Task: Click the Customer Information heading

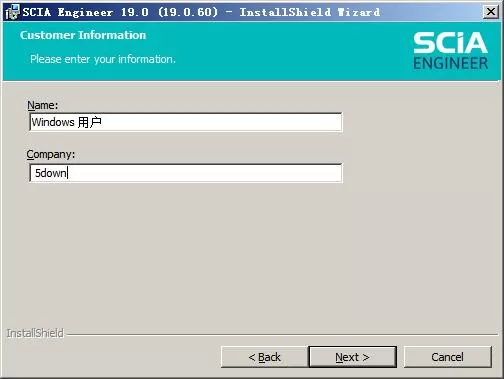Action: click(83, 35)
